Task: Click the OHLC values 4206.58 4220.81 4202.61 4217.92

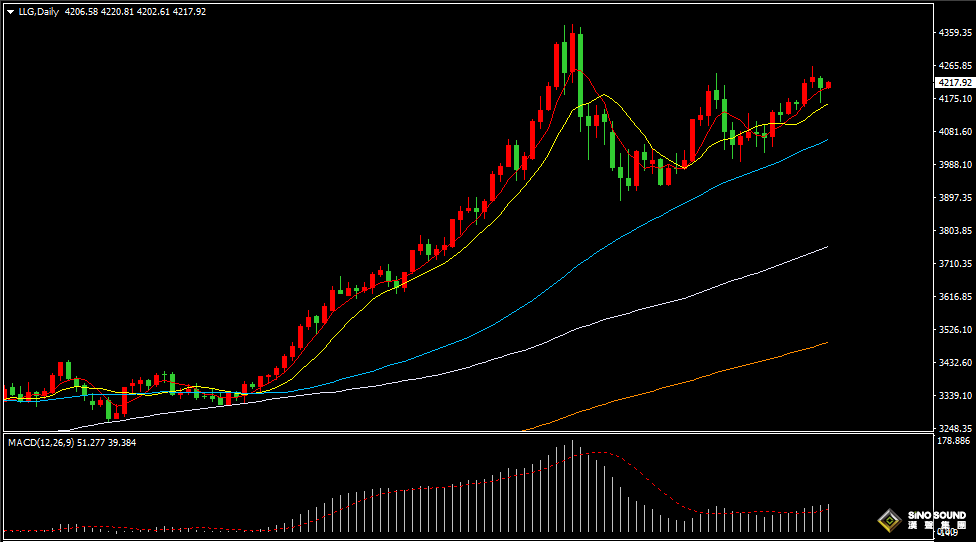Action: pos(135,12)
